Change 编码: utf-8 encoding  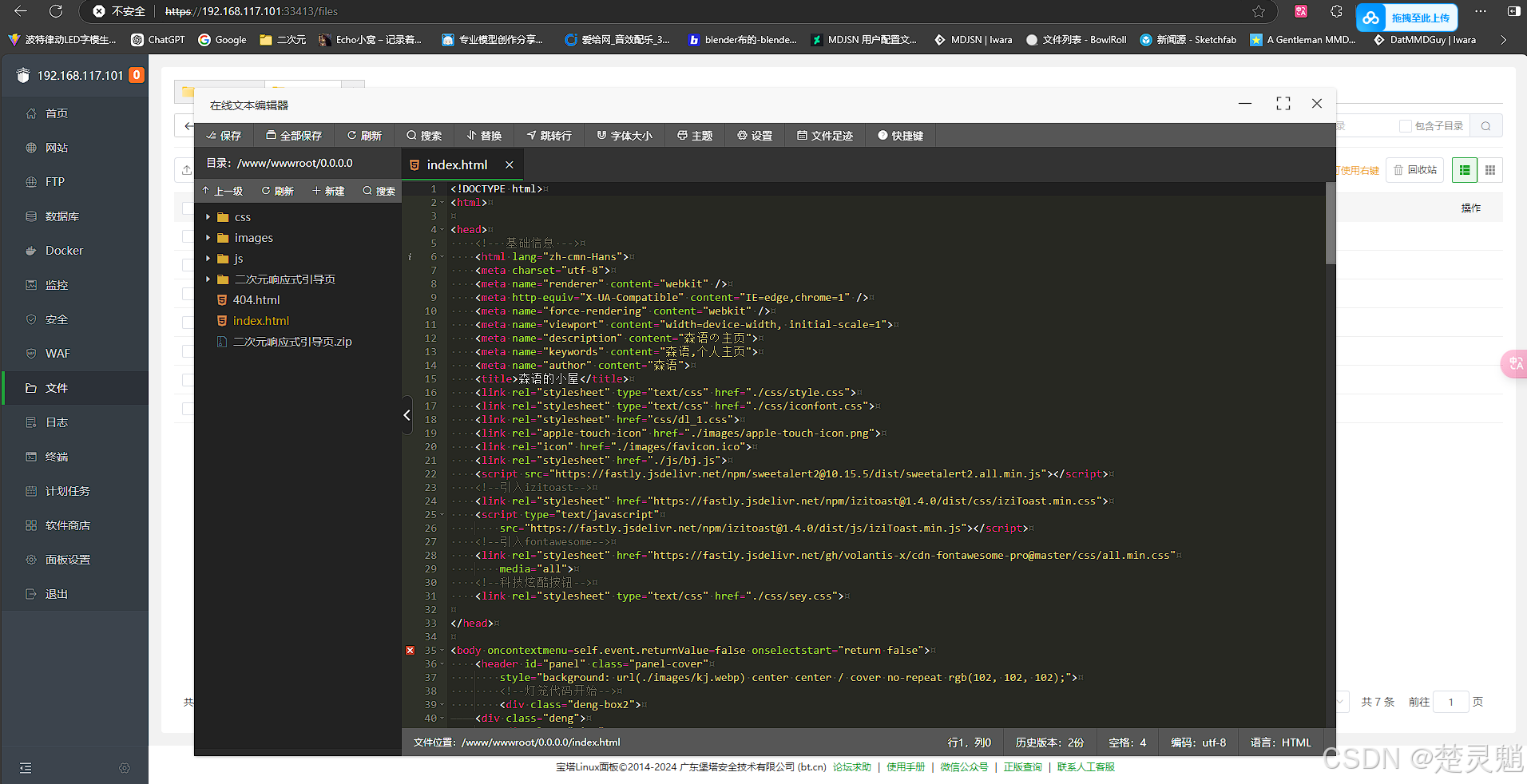click(x=1198, y=742)
